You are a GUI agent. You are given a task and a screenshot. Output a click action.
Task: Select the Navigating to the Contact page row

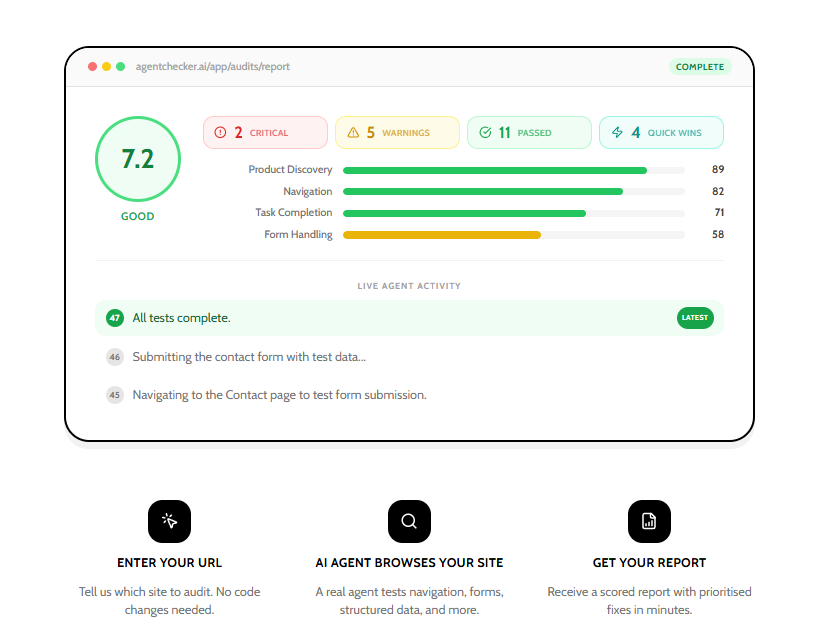(409, 395)
